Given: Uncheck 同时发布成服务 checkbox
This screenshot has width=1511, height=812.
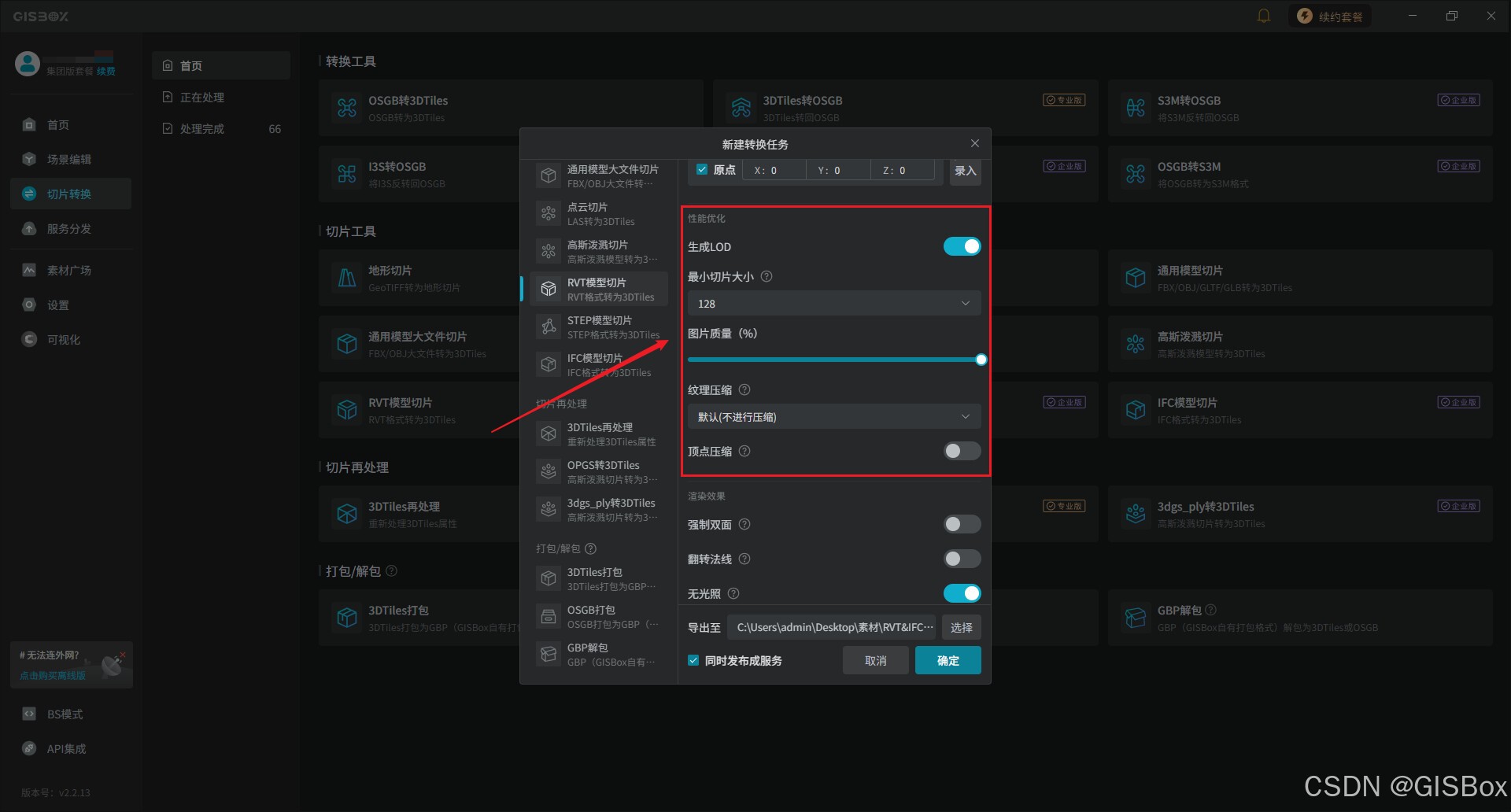Looking at the screenshot, I should coord(693,660).
